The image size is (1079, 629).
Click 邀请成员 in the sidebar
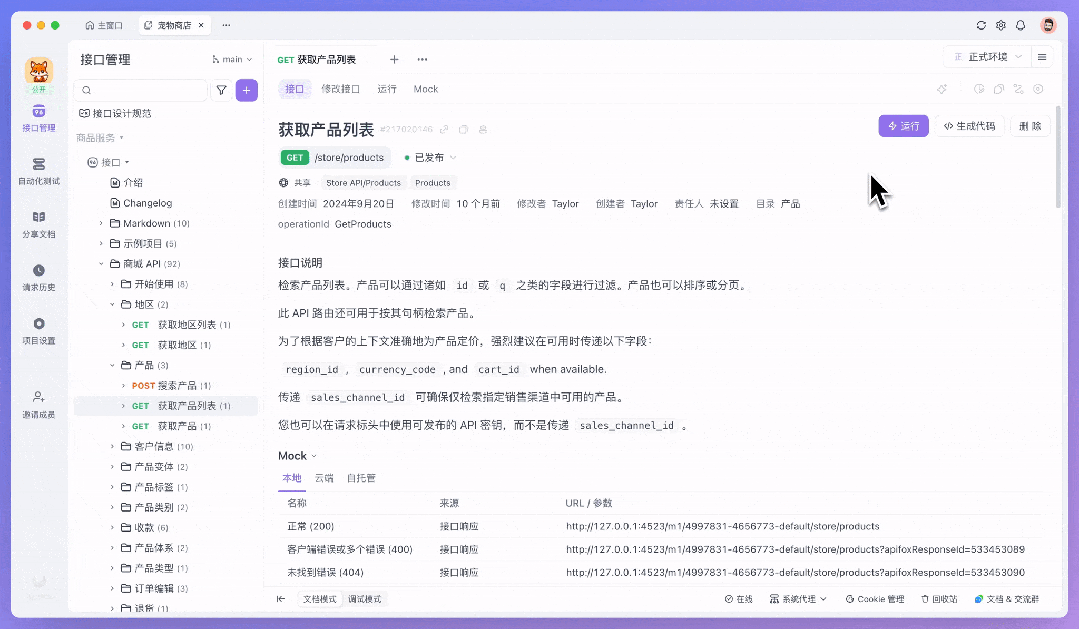(x=38, y=405)
